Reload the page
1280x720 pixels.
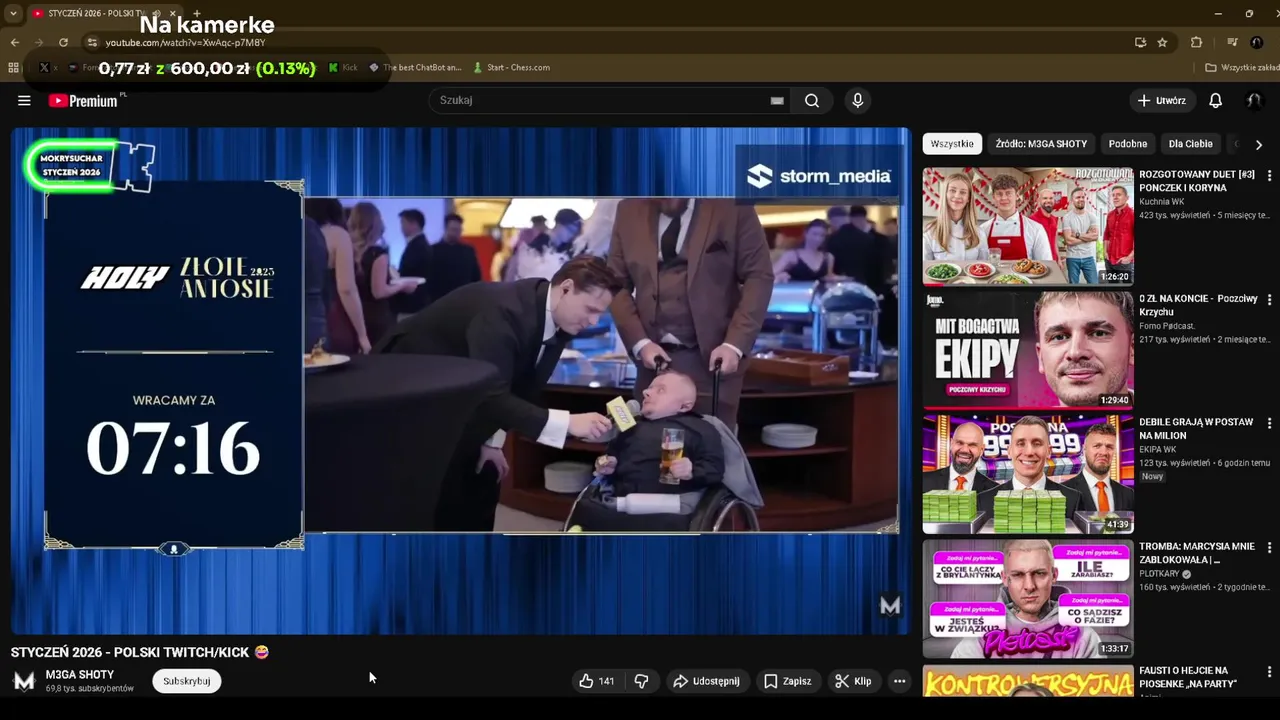coord(63,42)
